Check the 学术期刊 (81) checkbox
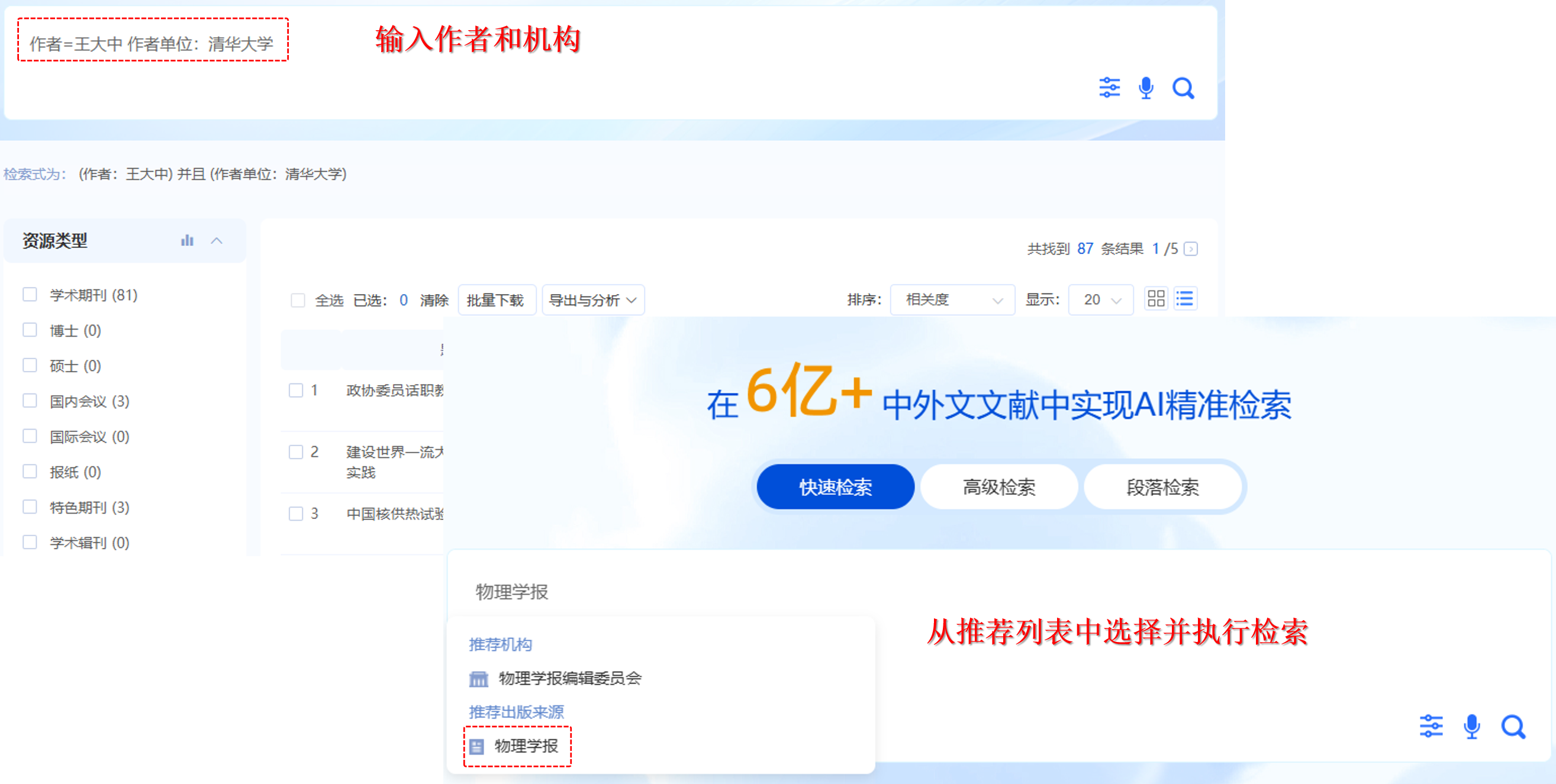The height and width of the screenshot is (784, 1556). coord(30,295)
